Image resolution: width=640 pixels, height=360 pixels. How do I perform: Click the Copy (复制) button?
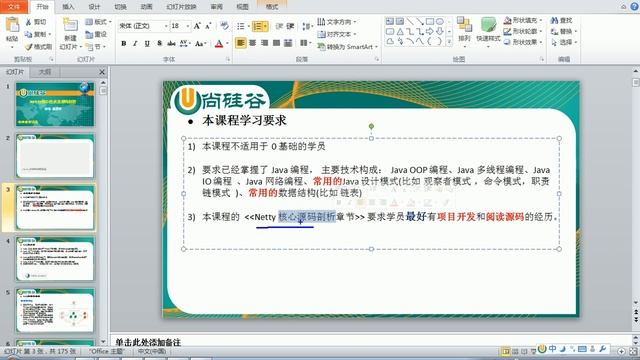(38, 35)
